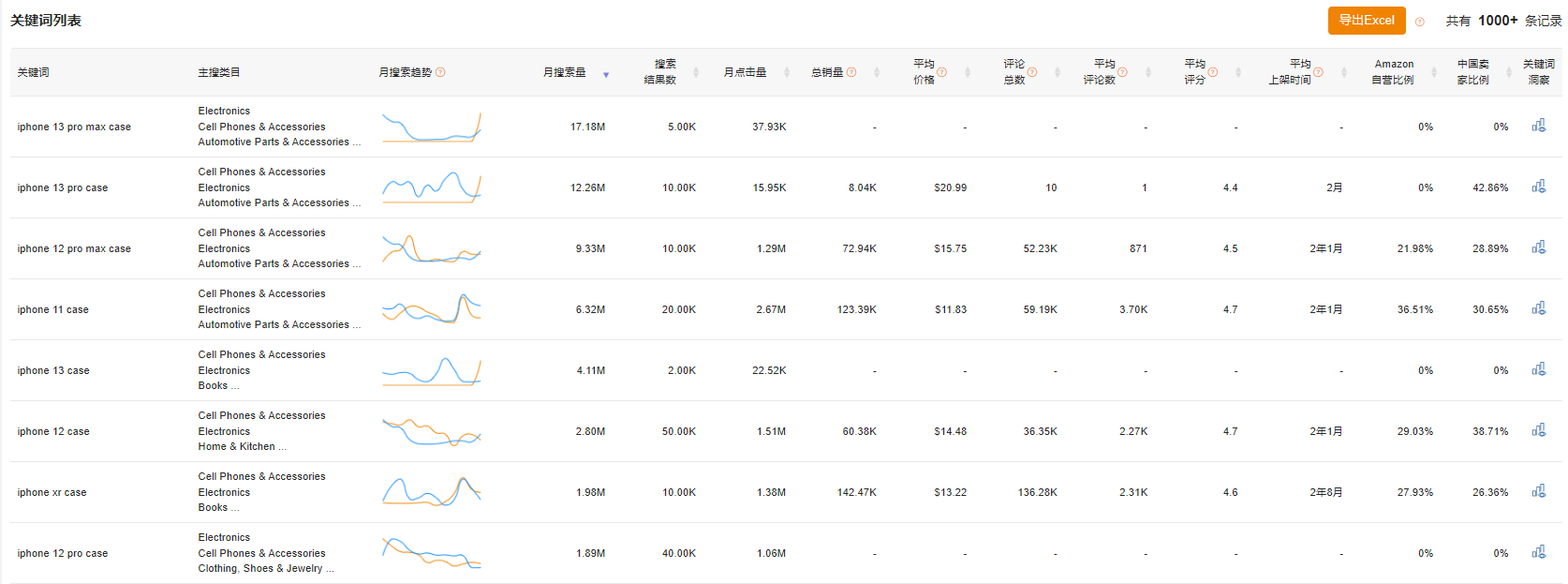Viewport: 1568px width, 584px height.
Task: Open the iphone 13 pro case keyword
Action: pos(63,187)
